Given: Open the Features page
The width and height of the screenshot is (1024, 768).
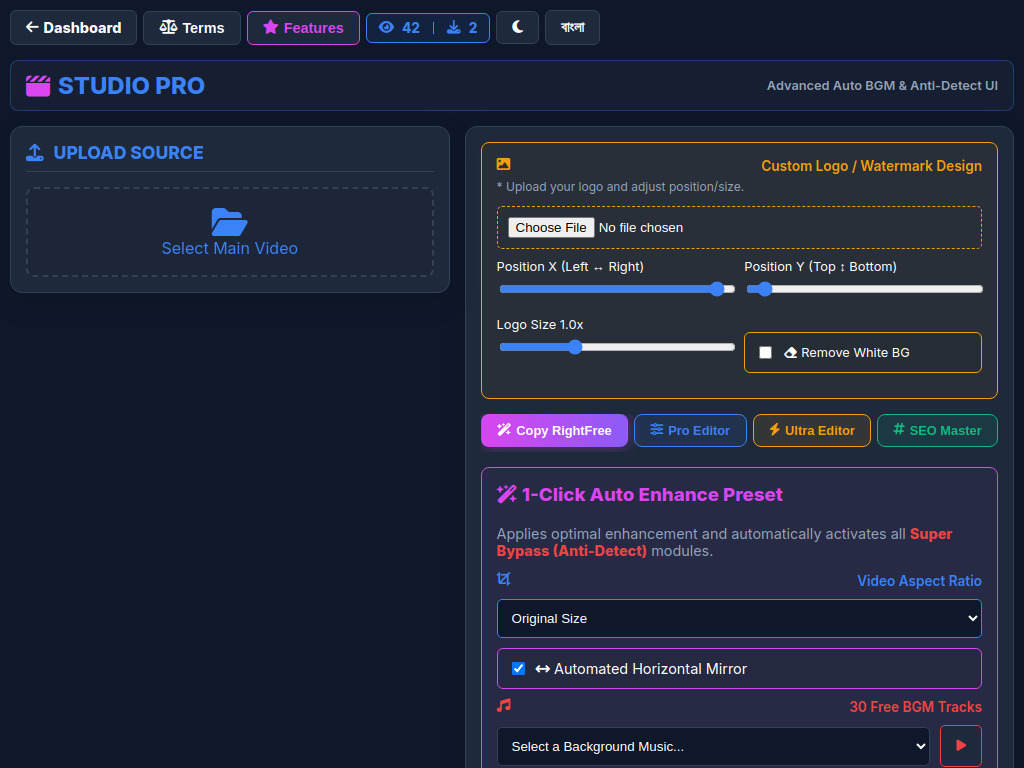Looking at the screenshot, I should pos(303,27).
